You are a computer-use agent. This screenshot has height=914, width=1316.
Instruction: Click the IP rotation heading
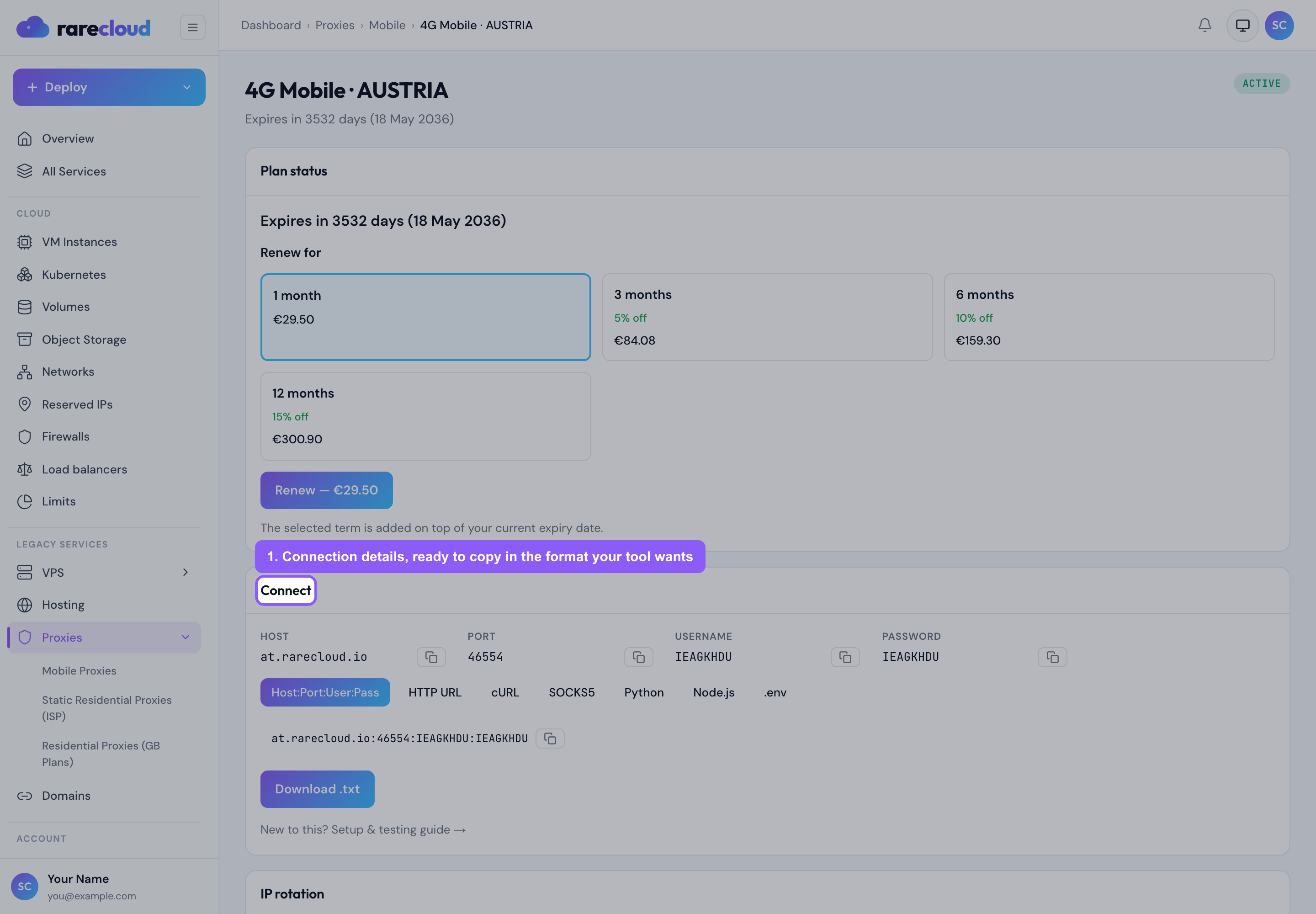292,894
